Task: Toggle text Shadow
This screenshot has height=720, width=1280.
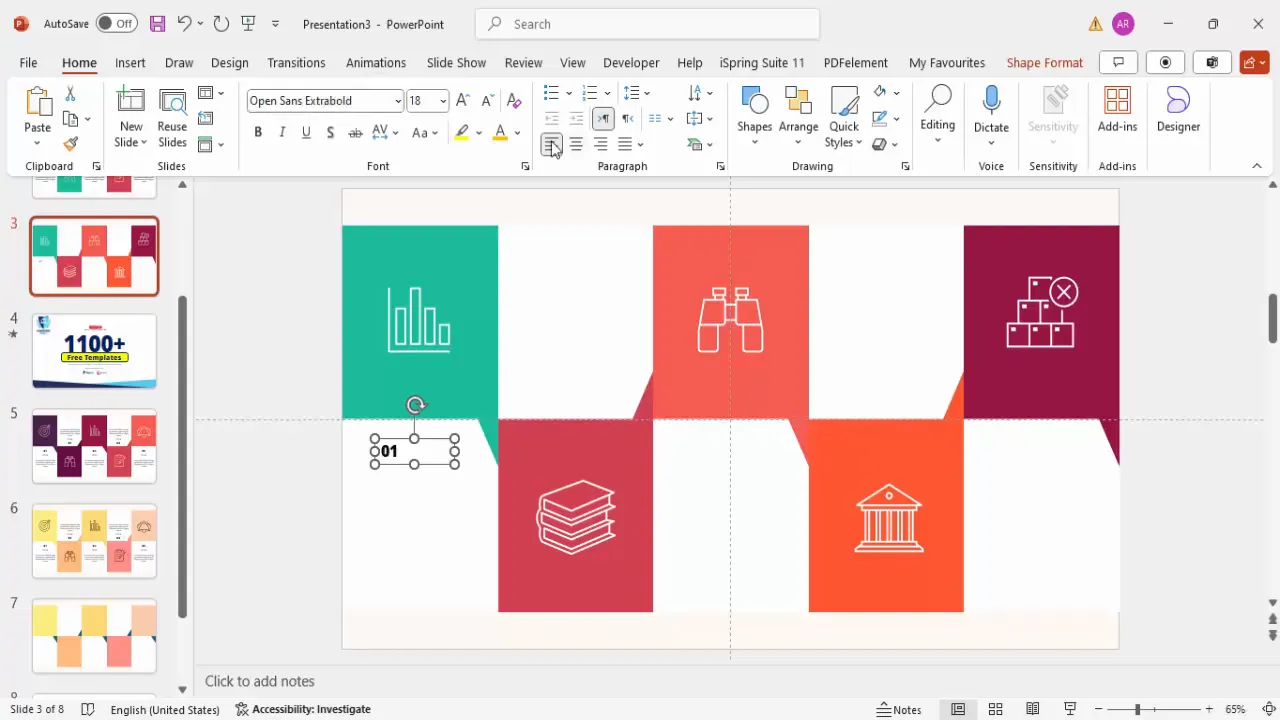Action: pos(330,132)
